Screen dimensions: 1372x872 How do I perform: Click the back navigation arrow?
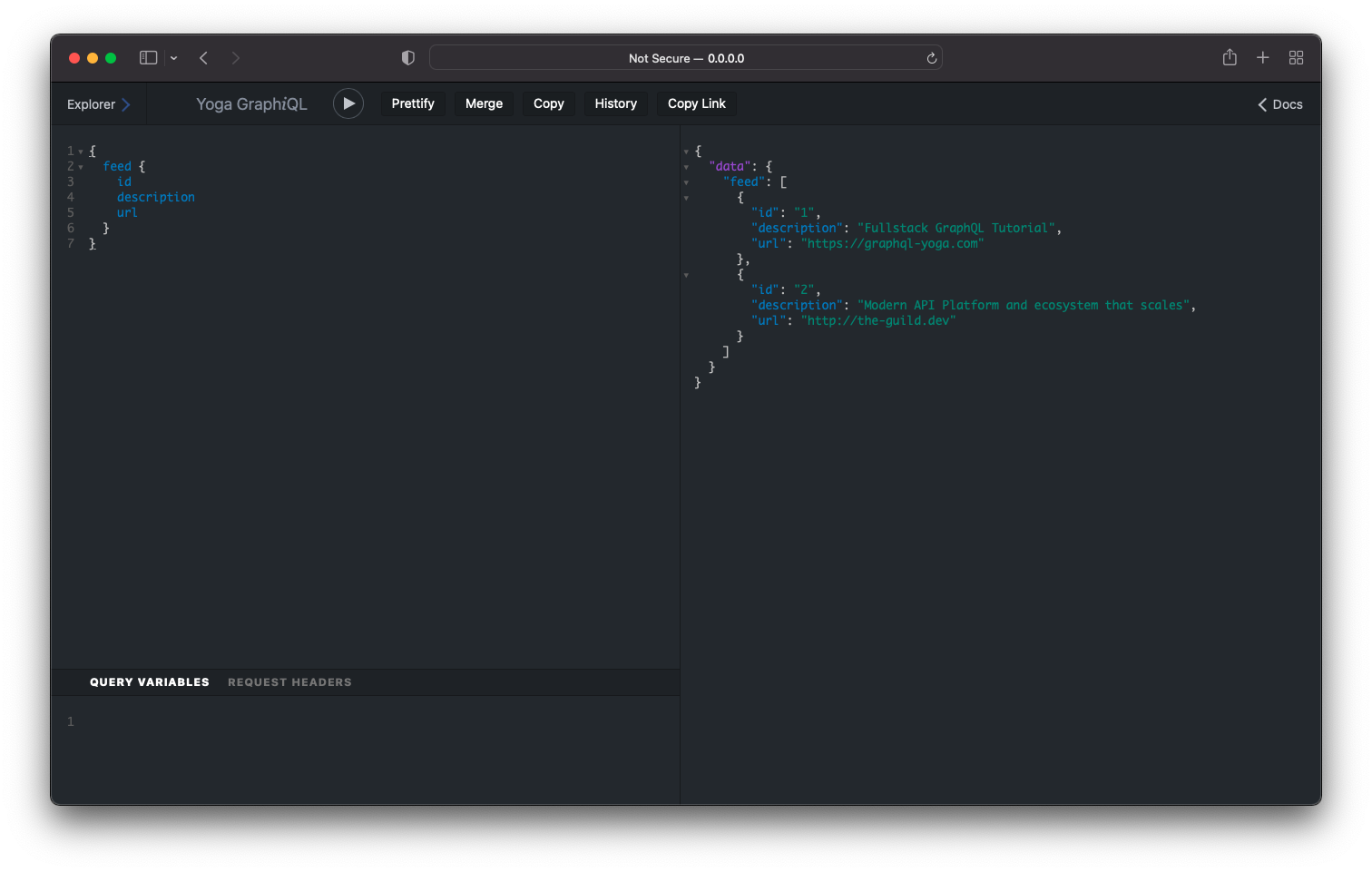(x=203, y=57)
